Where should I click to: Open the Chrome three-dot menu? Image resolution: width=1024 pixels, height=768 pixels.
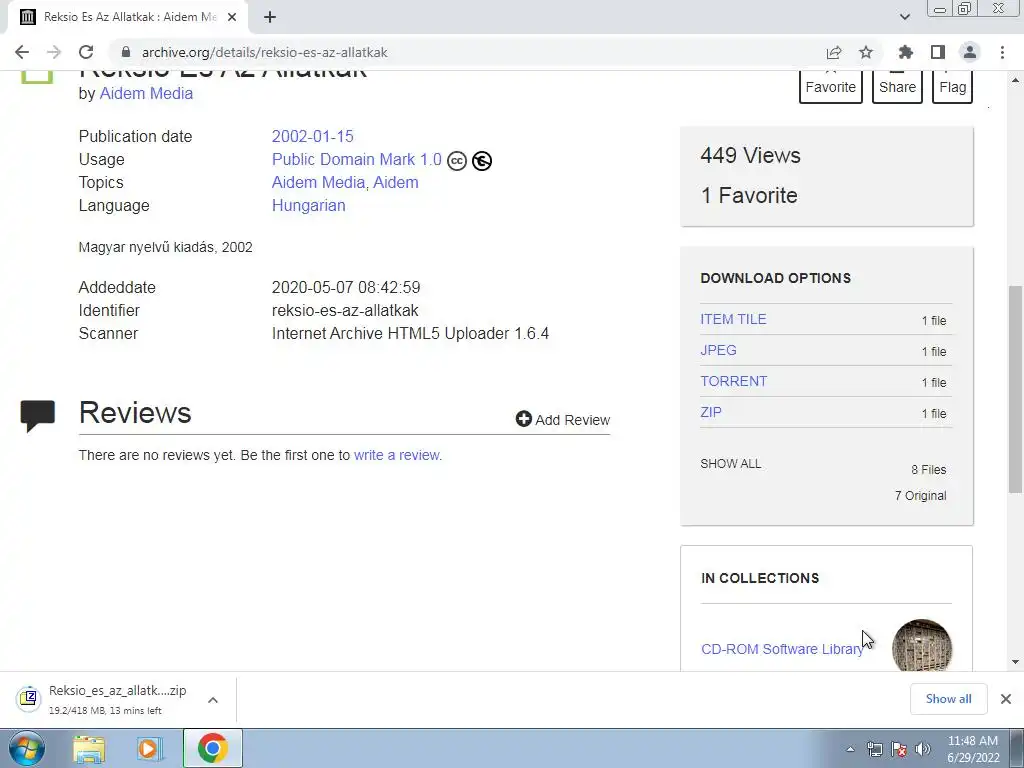click(1002, 52)
